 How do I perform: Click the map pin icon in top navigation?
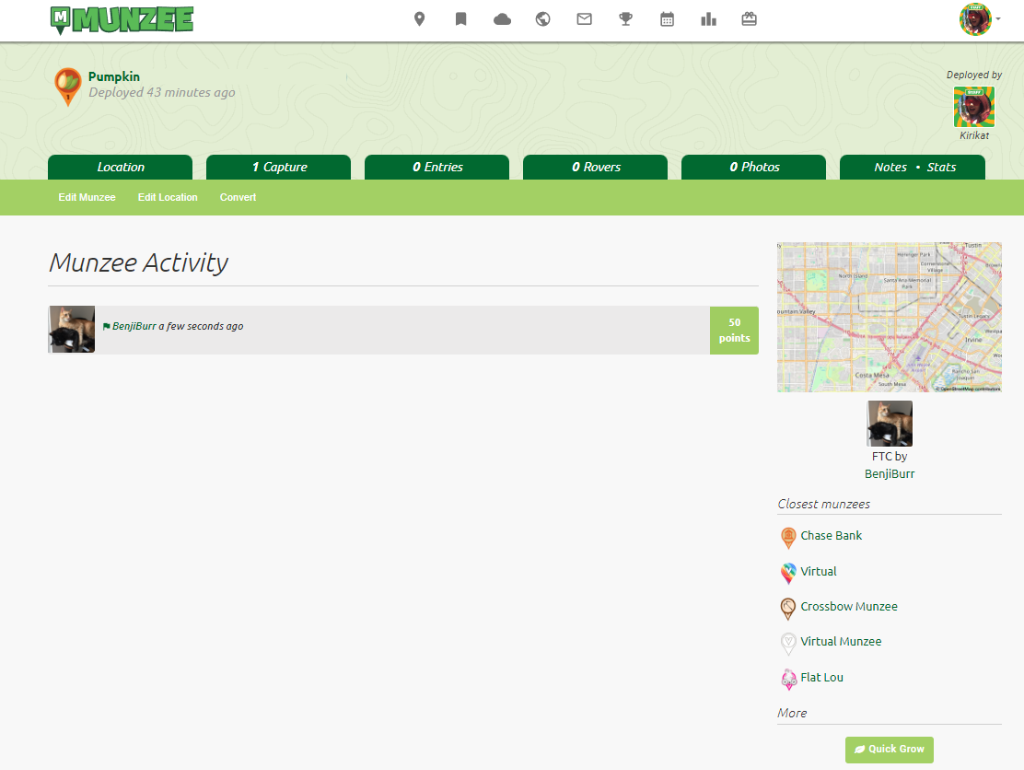[x=420, y=19]
